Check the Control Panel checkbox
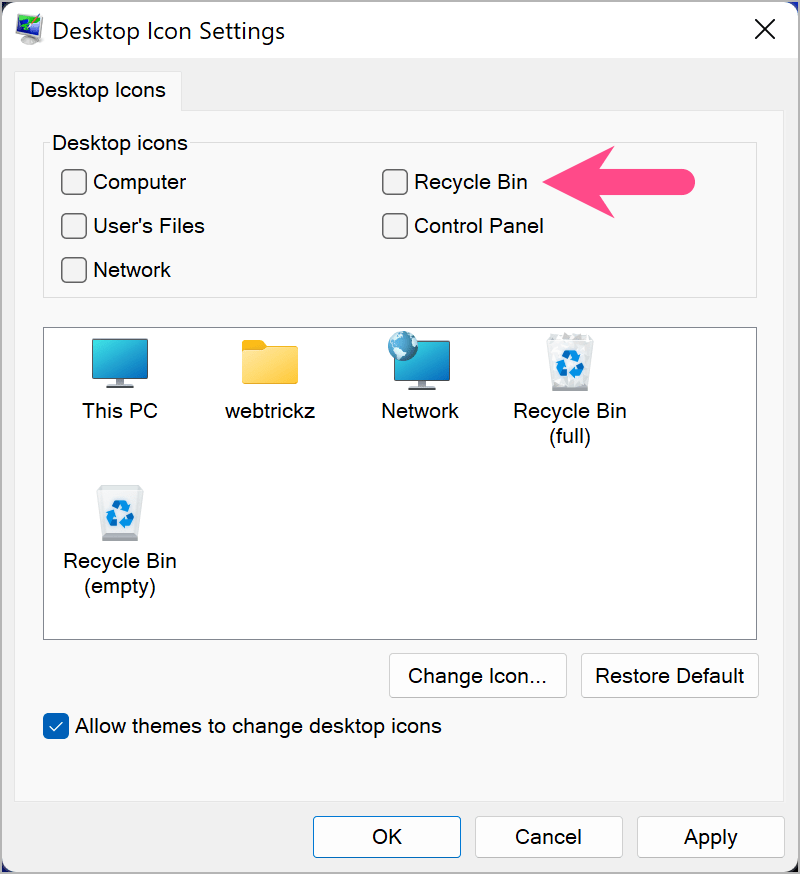Viewport: 800px width, 874px height. (x=395, y=226)
